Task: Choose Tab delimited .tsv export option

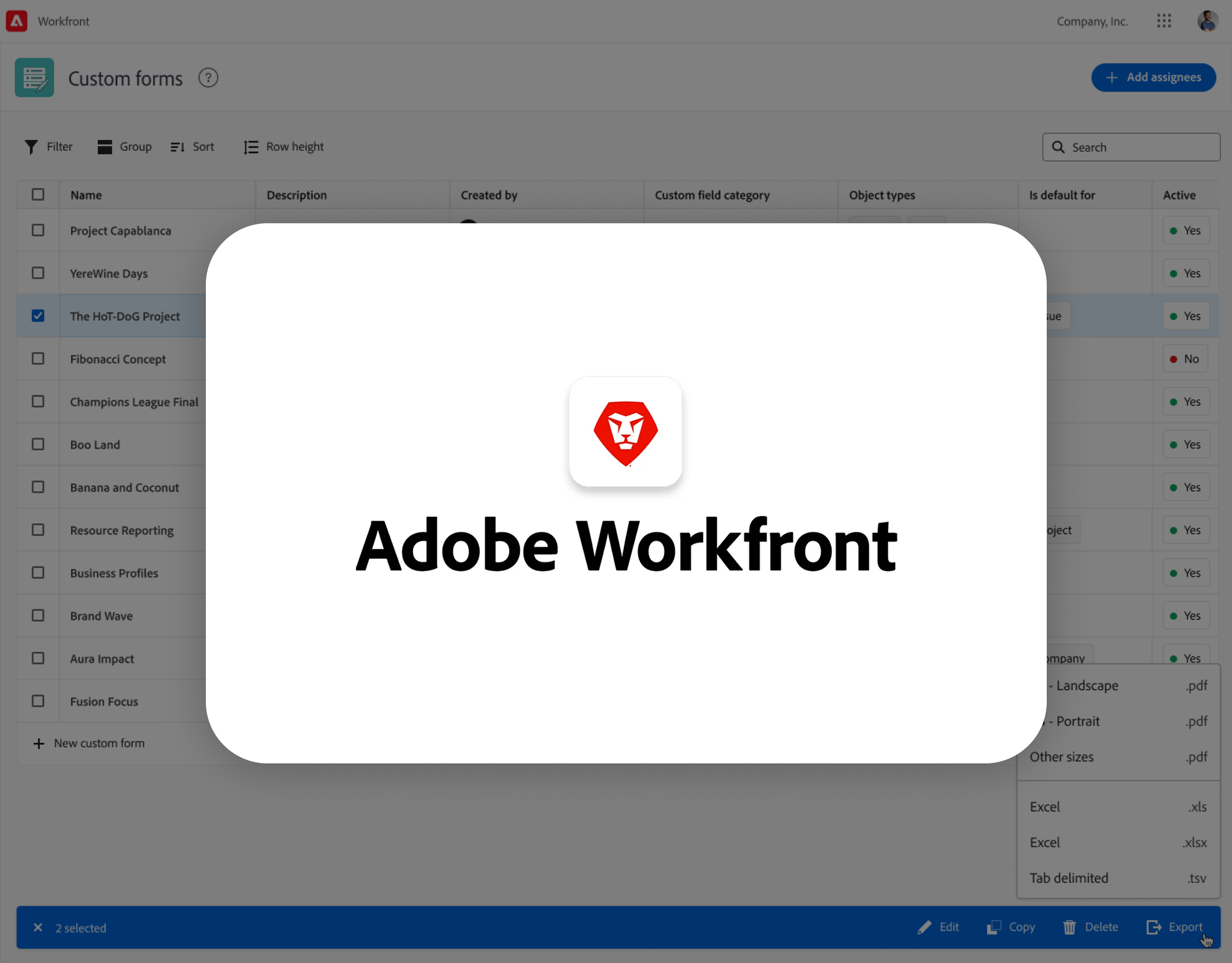Action: tap(1118, 879)
